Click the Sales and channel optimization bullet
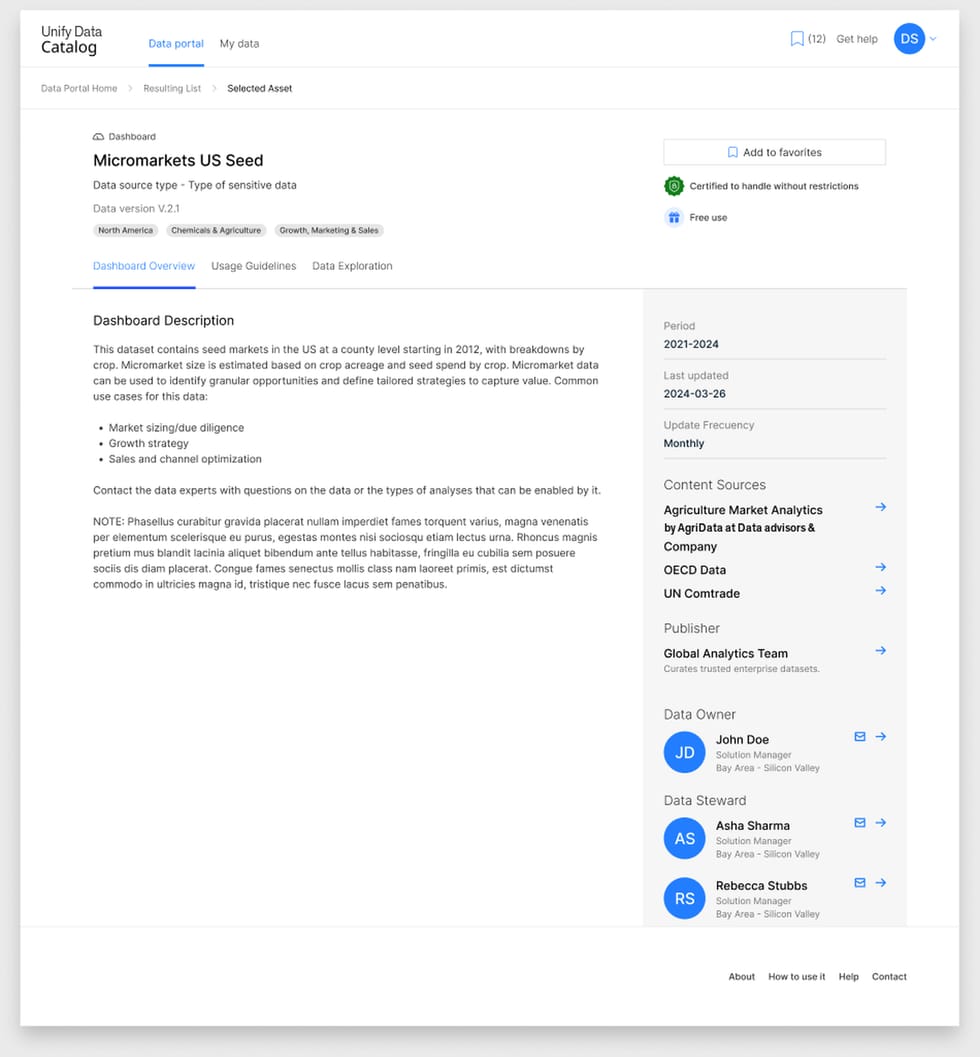The width and height of the screenshot is (980, 1057). 185,459
